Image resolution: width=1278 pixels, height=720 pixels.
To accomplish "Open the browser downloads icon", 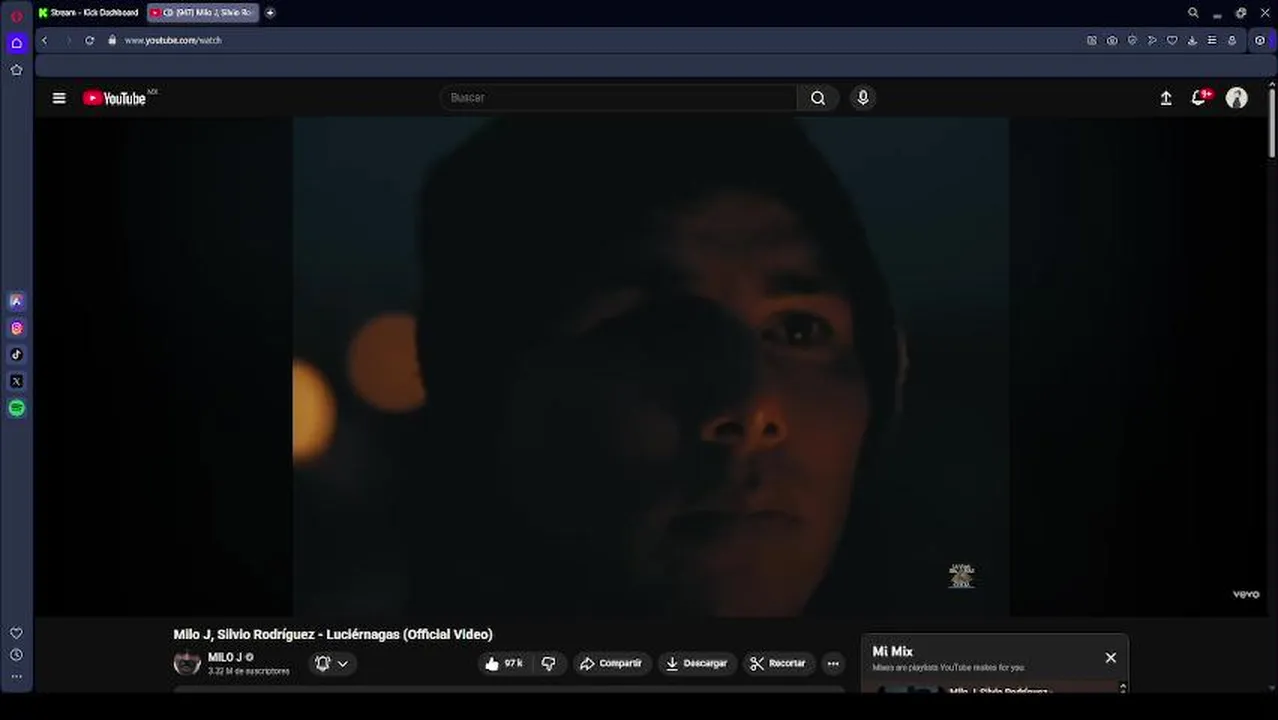I will point(1192,40).
